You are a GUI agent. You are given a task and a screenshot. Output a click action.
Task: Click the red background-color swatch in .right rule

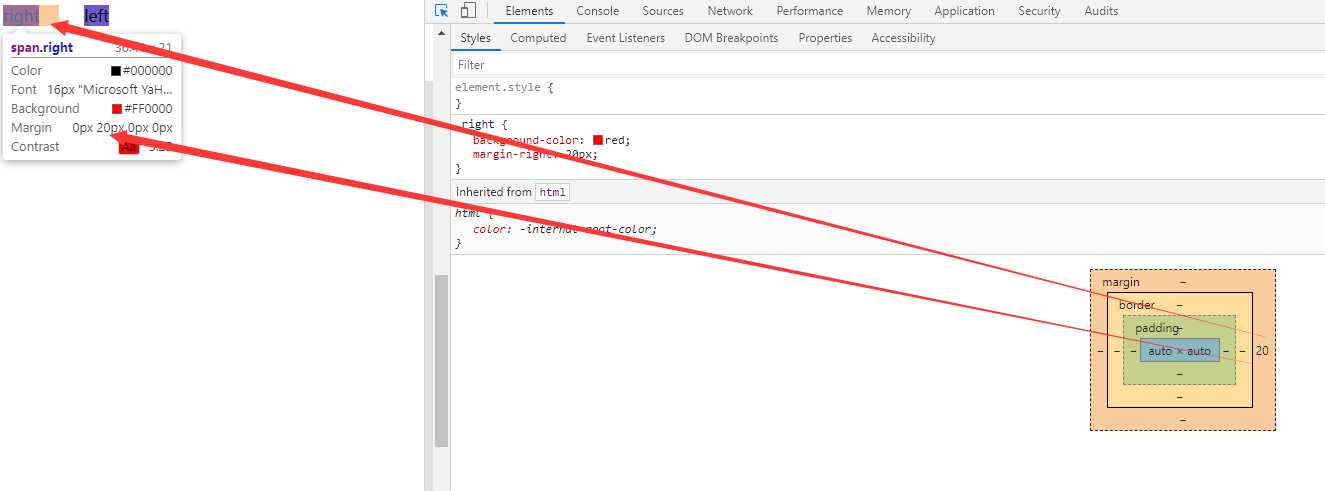coord(598,140)
